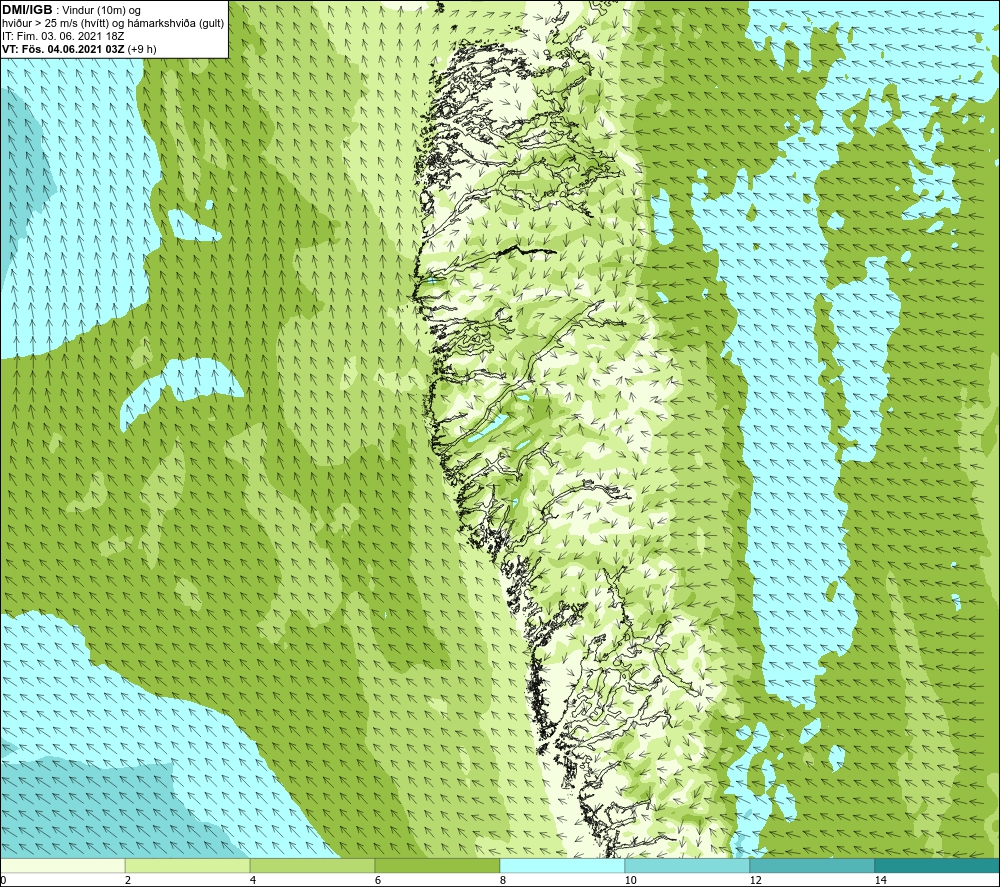Click the 10–12 m/s cyan legend swatch
This screenshot has width=1000, height=887.
click(688, 865)
